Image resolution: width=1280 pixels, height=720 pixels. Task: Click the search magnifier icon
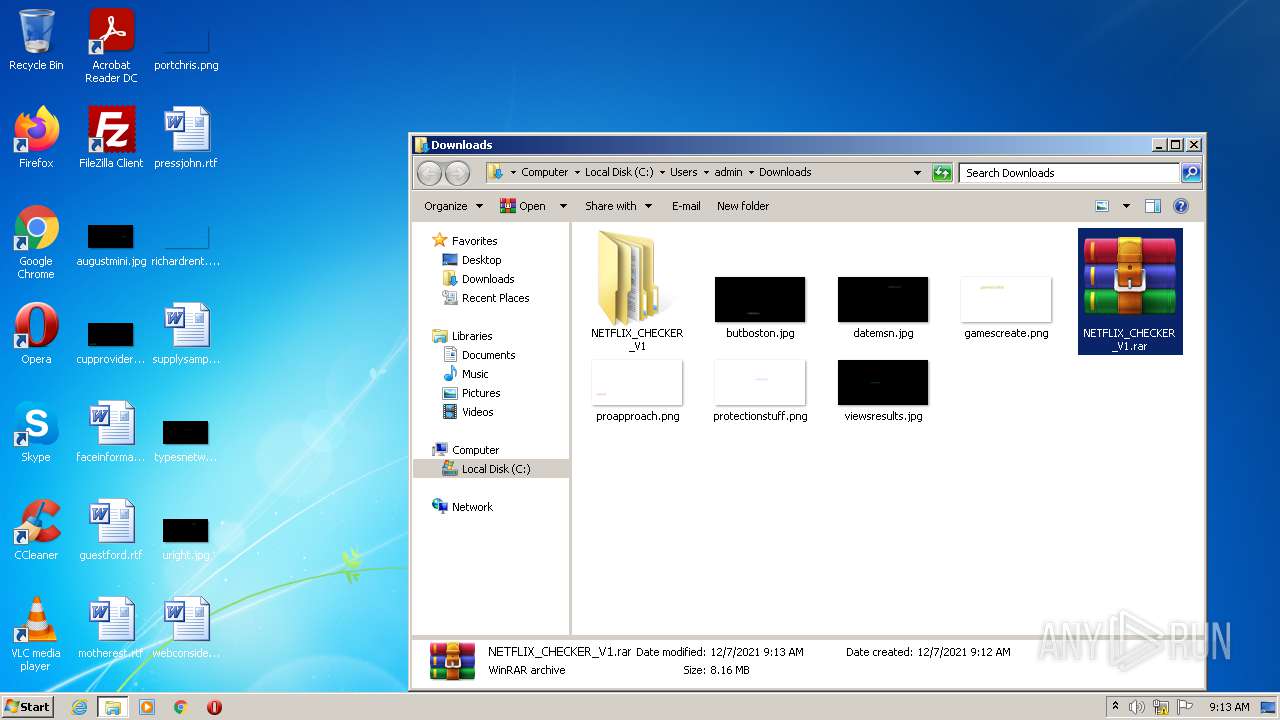(x=1191, y=173)
